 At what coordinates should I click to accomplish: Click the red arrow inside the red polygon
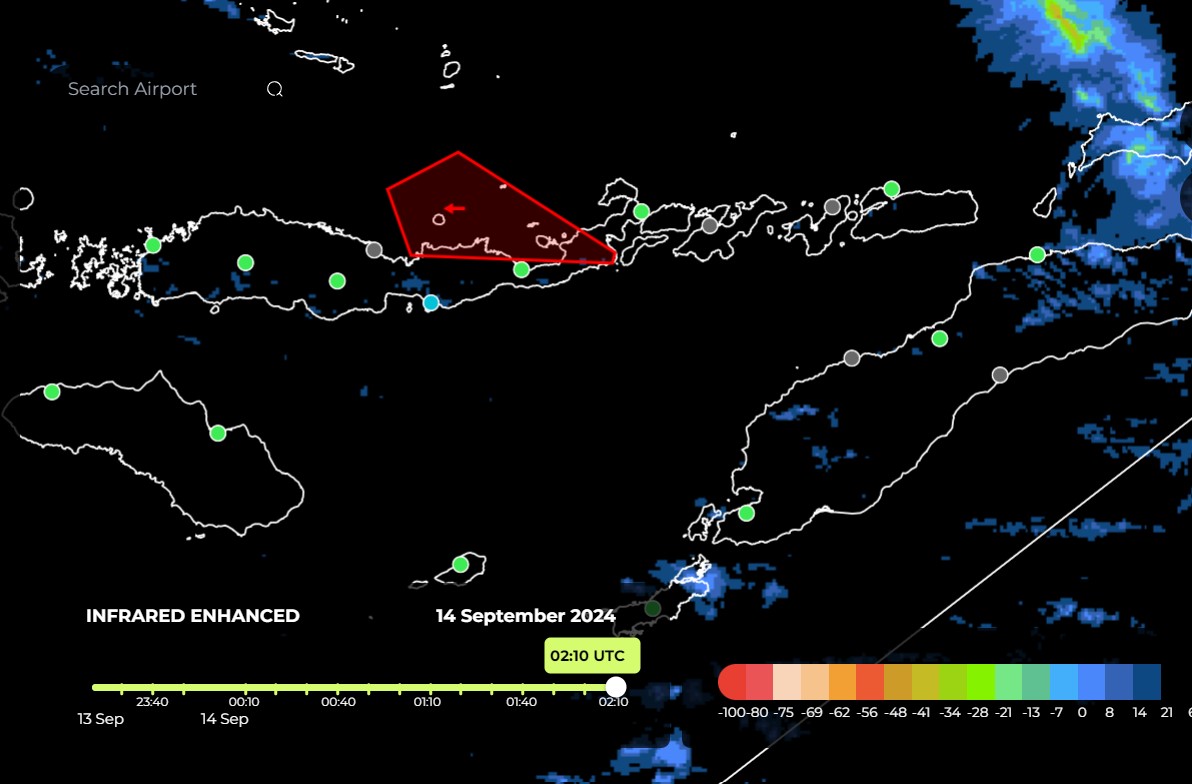[455, 208]
